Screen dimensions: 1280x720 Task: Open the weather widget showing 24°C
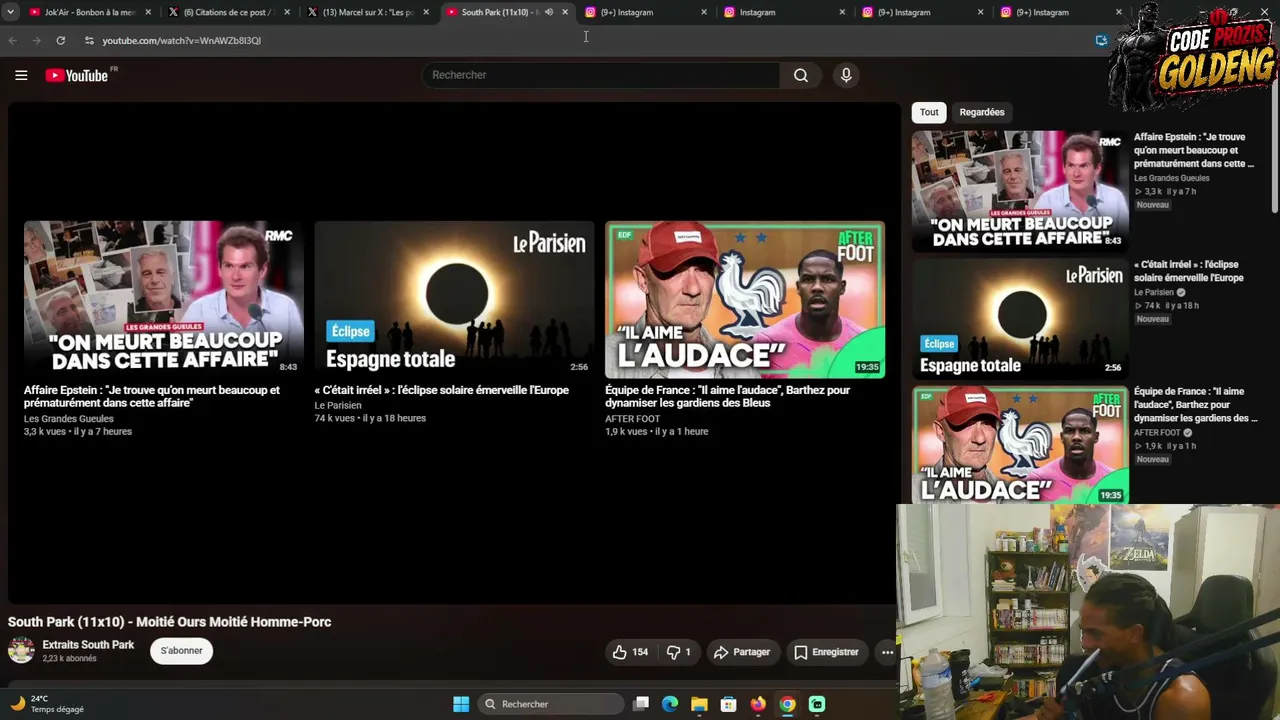click(x=47, y=704)
